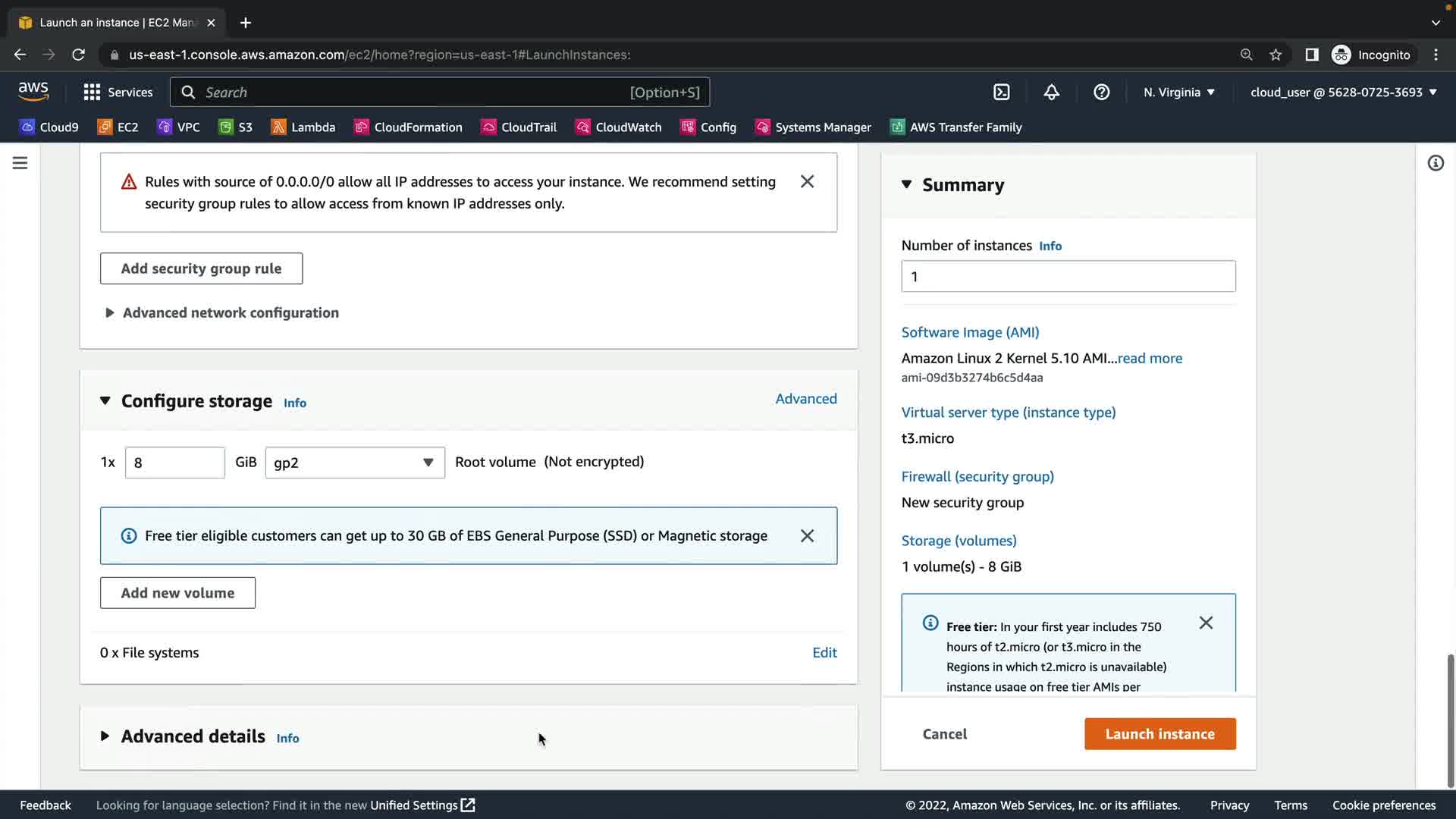Click the Number of instances field

pyautogui.click(x=1068, y=277)
